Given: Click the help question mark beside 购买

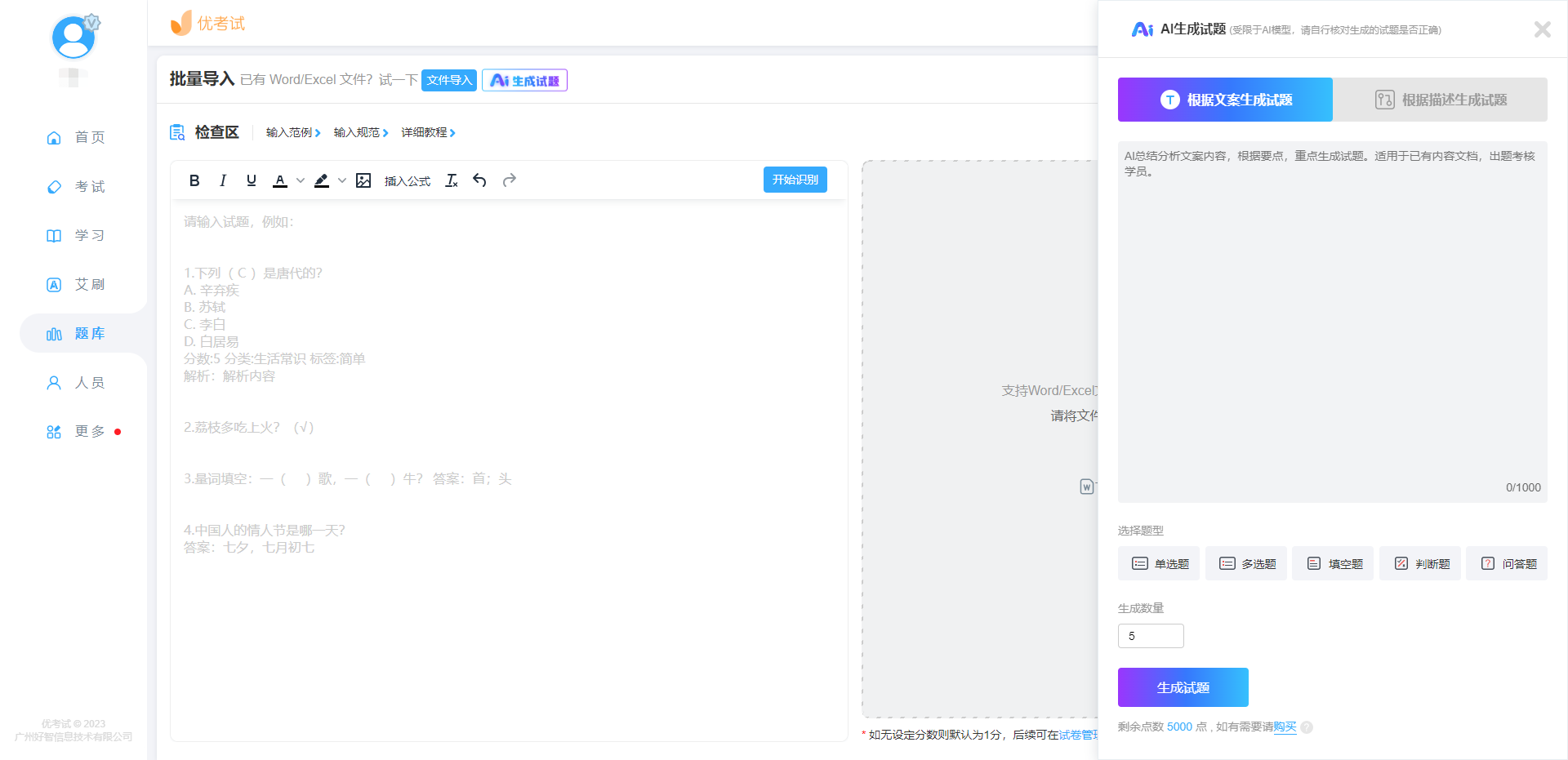Looking at the screenshot, I should pos(1307,727).
